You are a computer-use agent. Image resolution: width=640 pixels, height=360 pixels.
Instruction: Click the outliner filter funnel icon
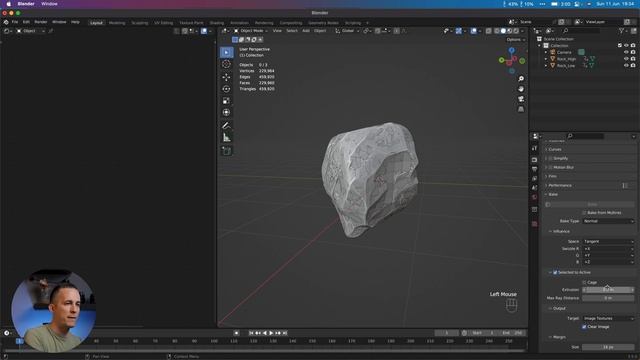pyautogui.click(x=622, y=31)
